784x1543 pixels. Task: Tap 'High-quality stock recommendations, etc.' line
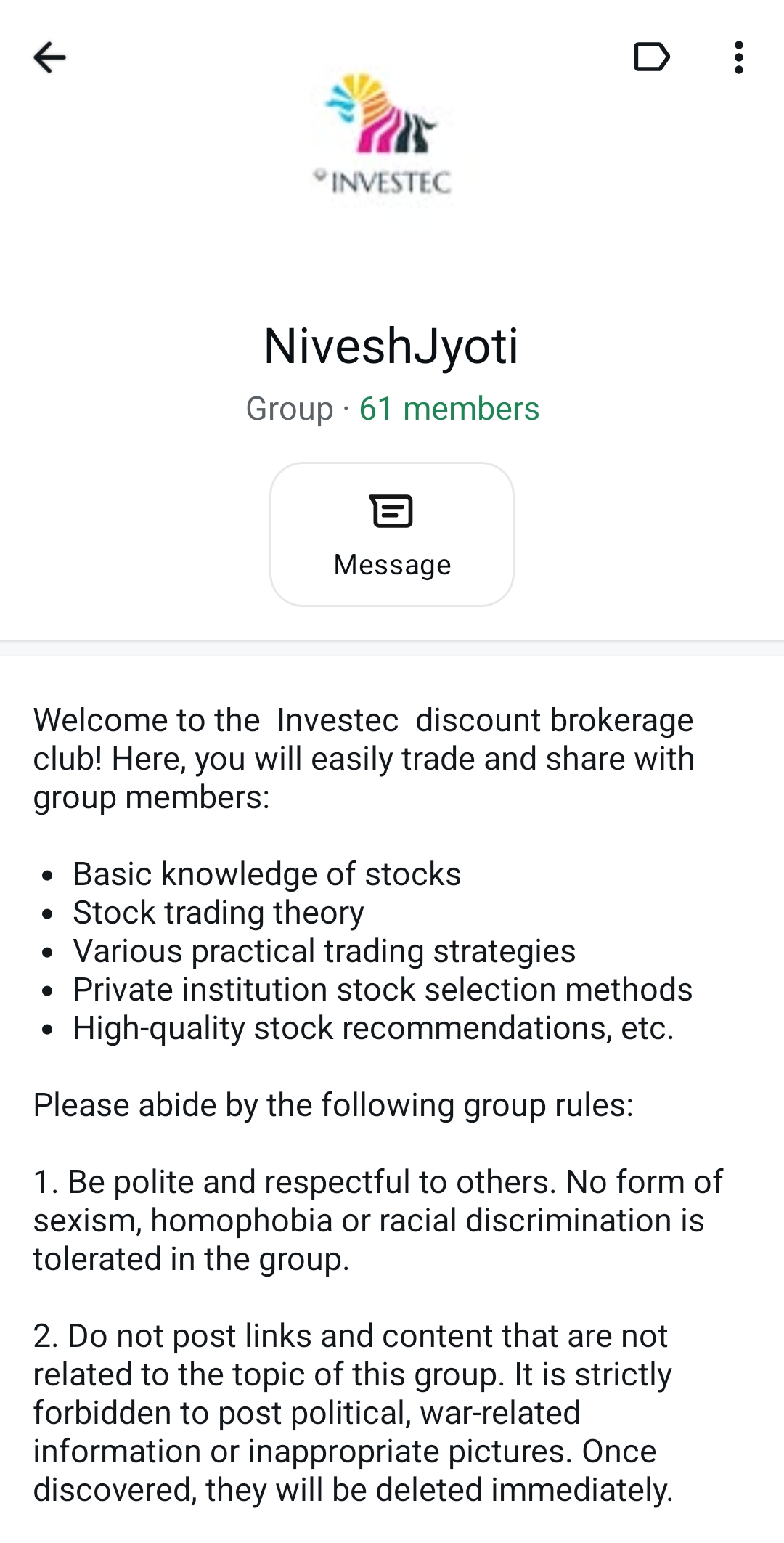373,1027
